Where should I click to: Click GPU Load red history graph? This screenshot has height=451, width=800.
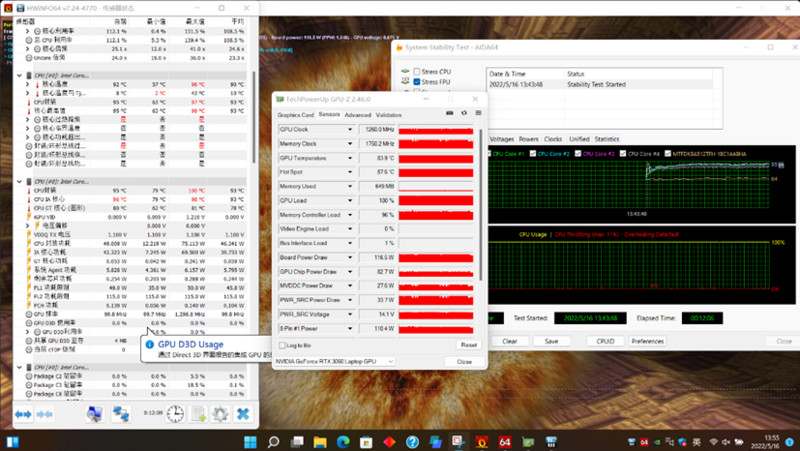[436, 201]
